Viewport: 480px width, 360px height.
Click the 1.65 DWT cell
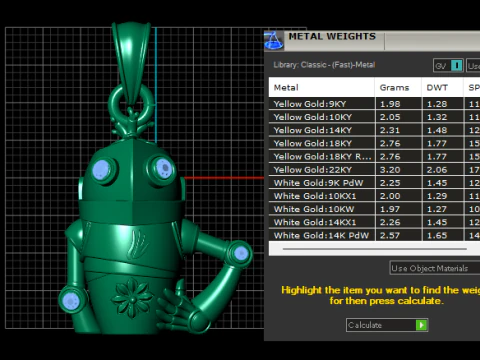point(443,235)
